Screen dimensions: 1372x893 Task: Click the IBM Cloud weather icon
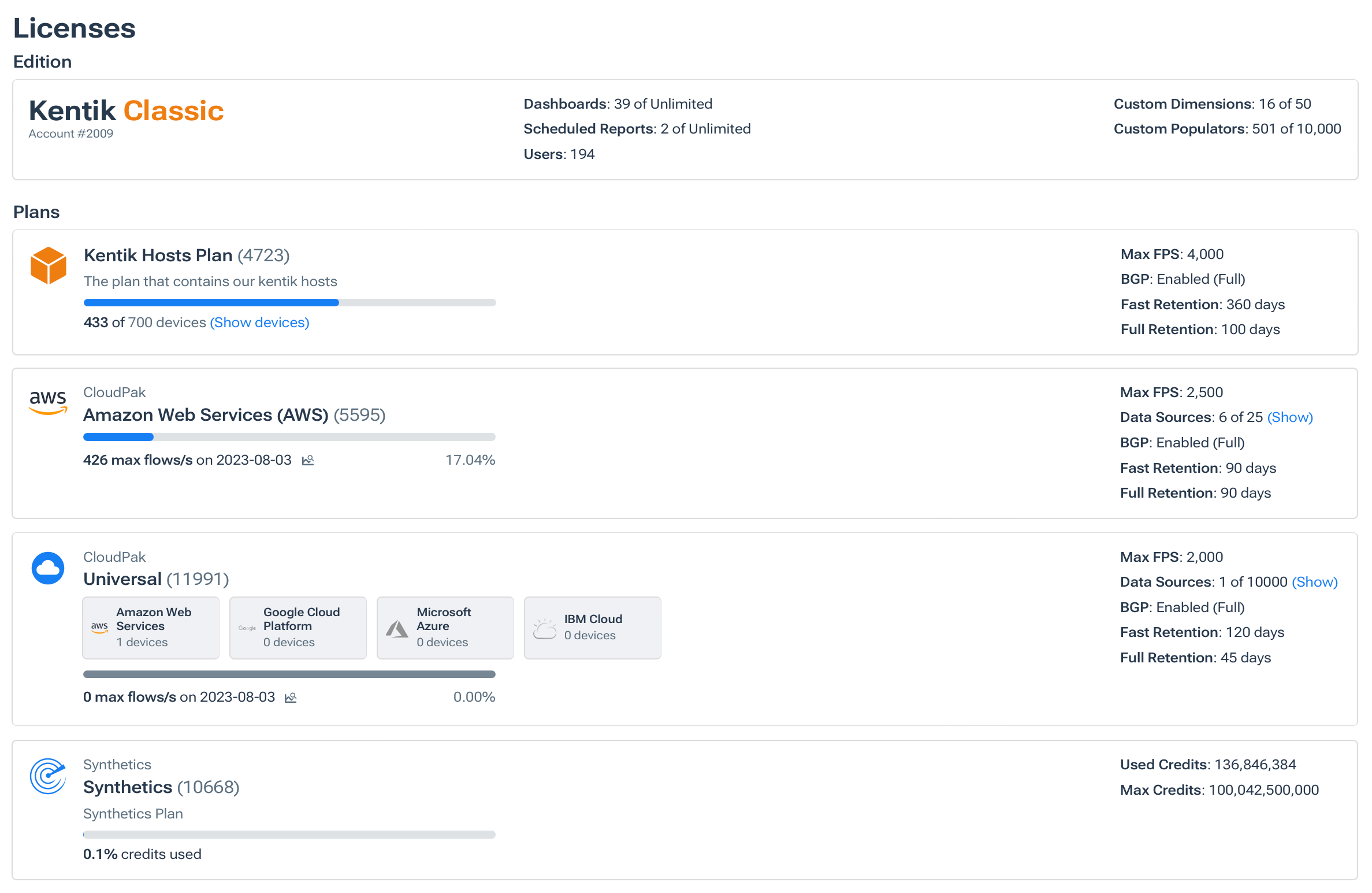click(544, 627)
